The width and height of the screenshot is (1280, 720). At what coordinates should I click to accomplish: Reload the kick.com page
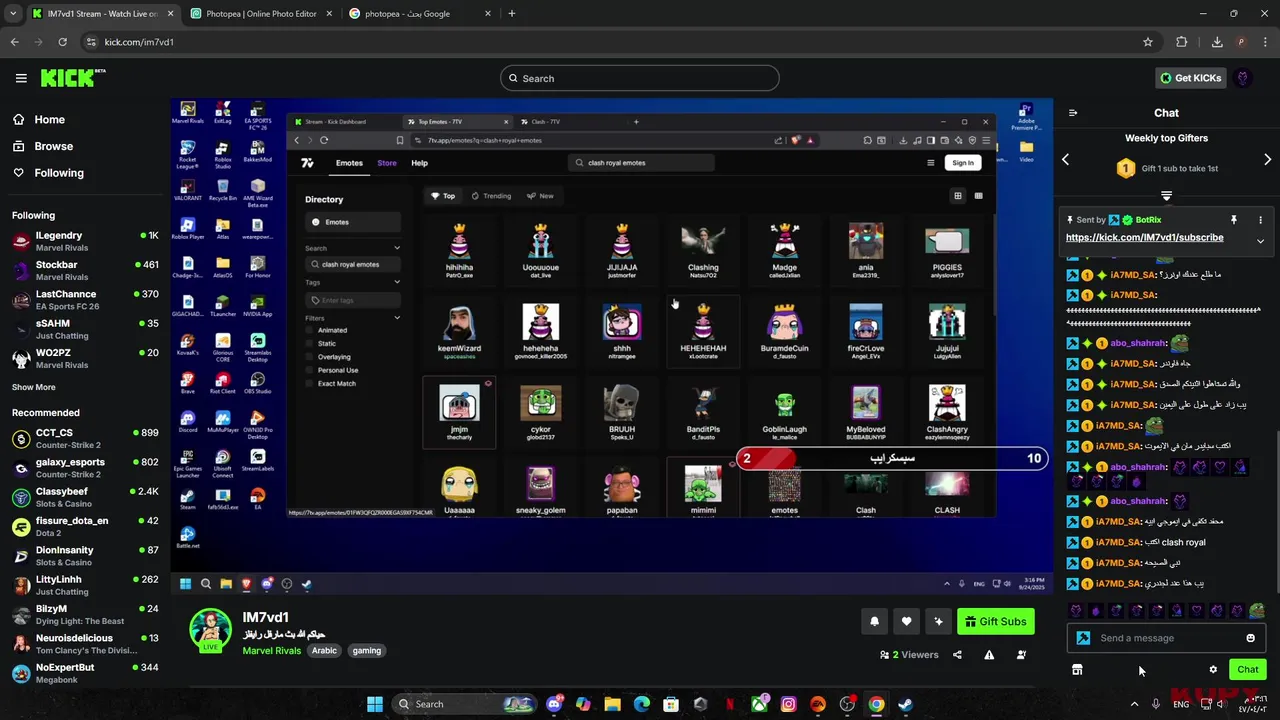(62, 42)
